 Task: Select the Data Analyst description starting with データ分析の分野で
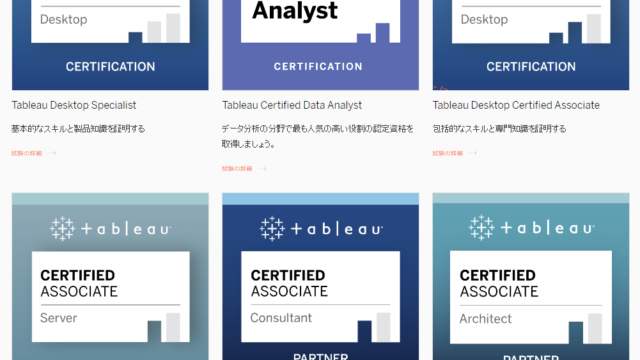click(x=318, y=136)
